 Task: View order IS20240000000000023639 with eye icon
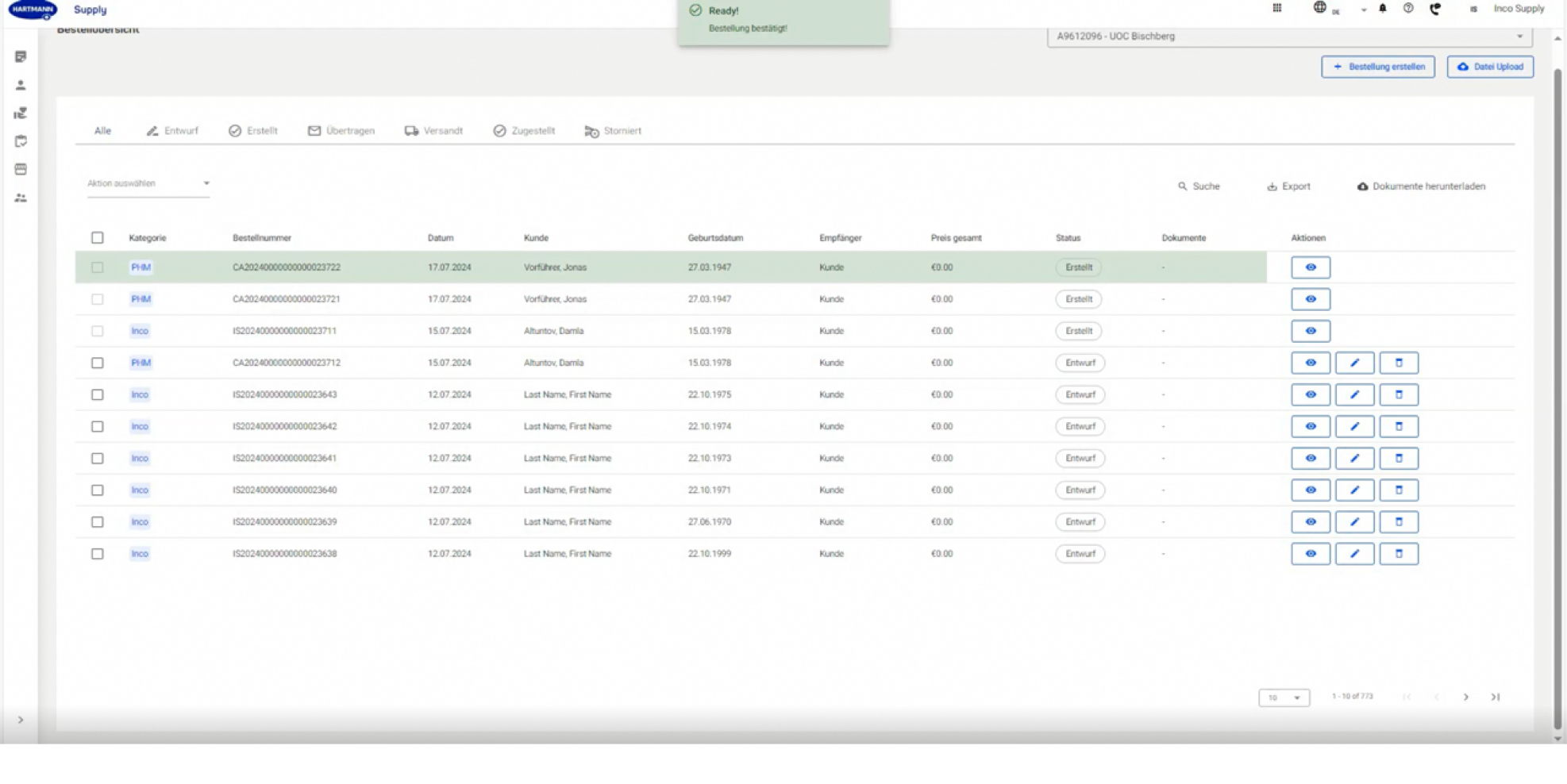(1311, 521)
